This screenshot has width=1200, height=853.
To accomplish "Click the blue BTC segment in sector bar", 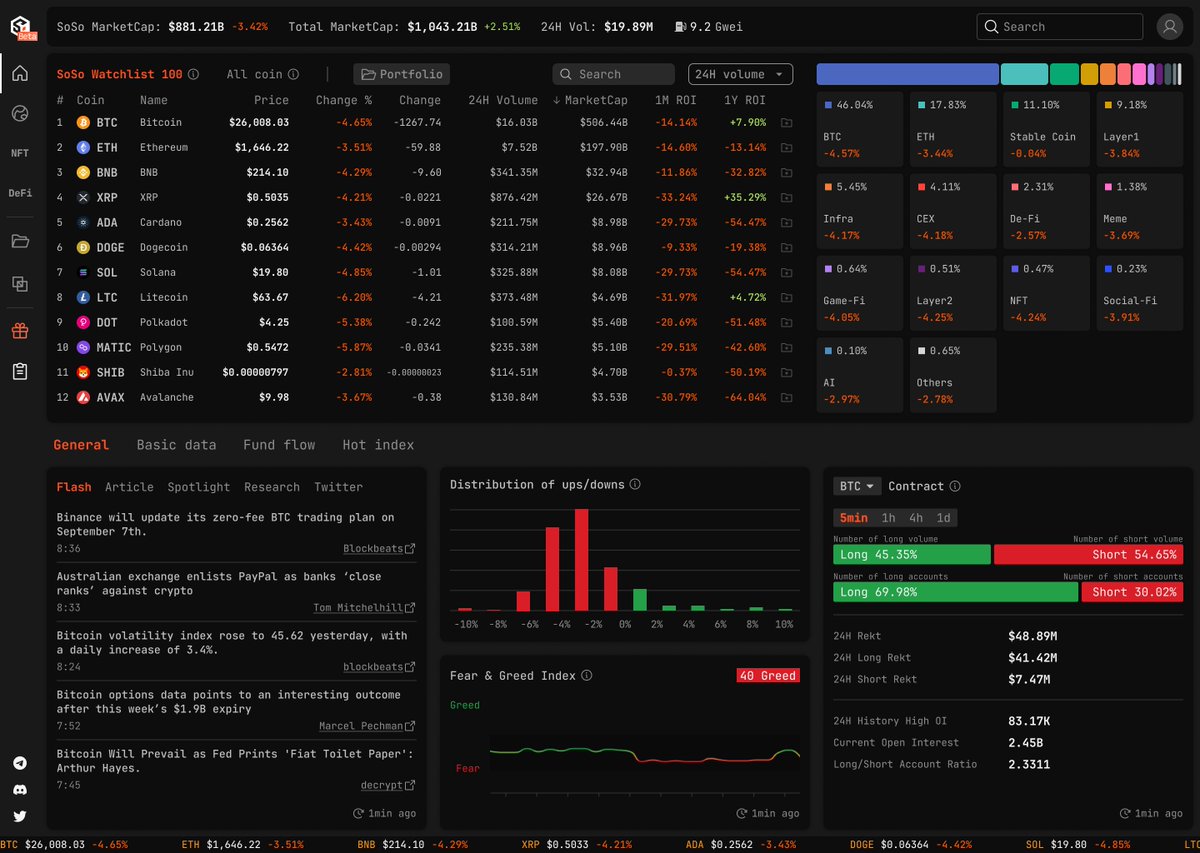I will pyautogui.click(x=908, y=74).
